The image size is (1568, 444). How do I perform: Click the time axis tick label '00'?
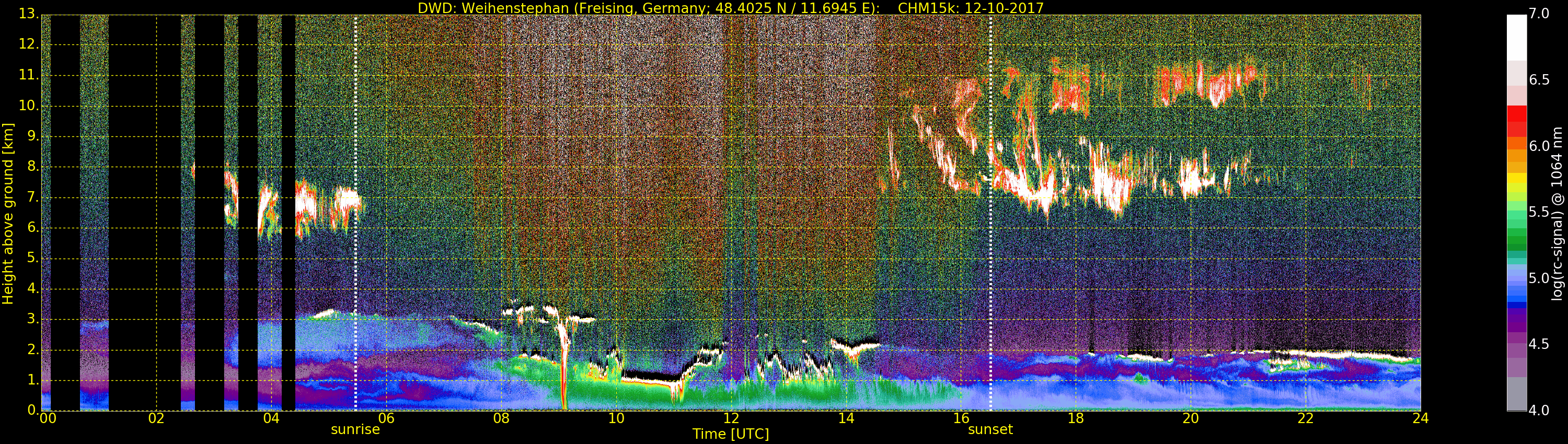[48, 418]
